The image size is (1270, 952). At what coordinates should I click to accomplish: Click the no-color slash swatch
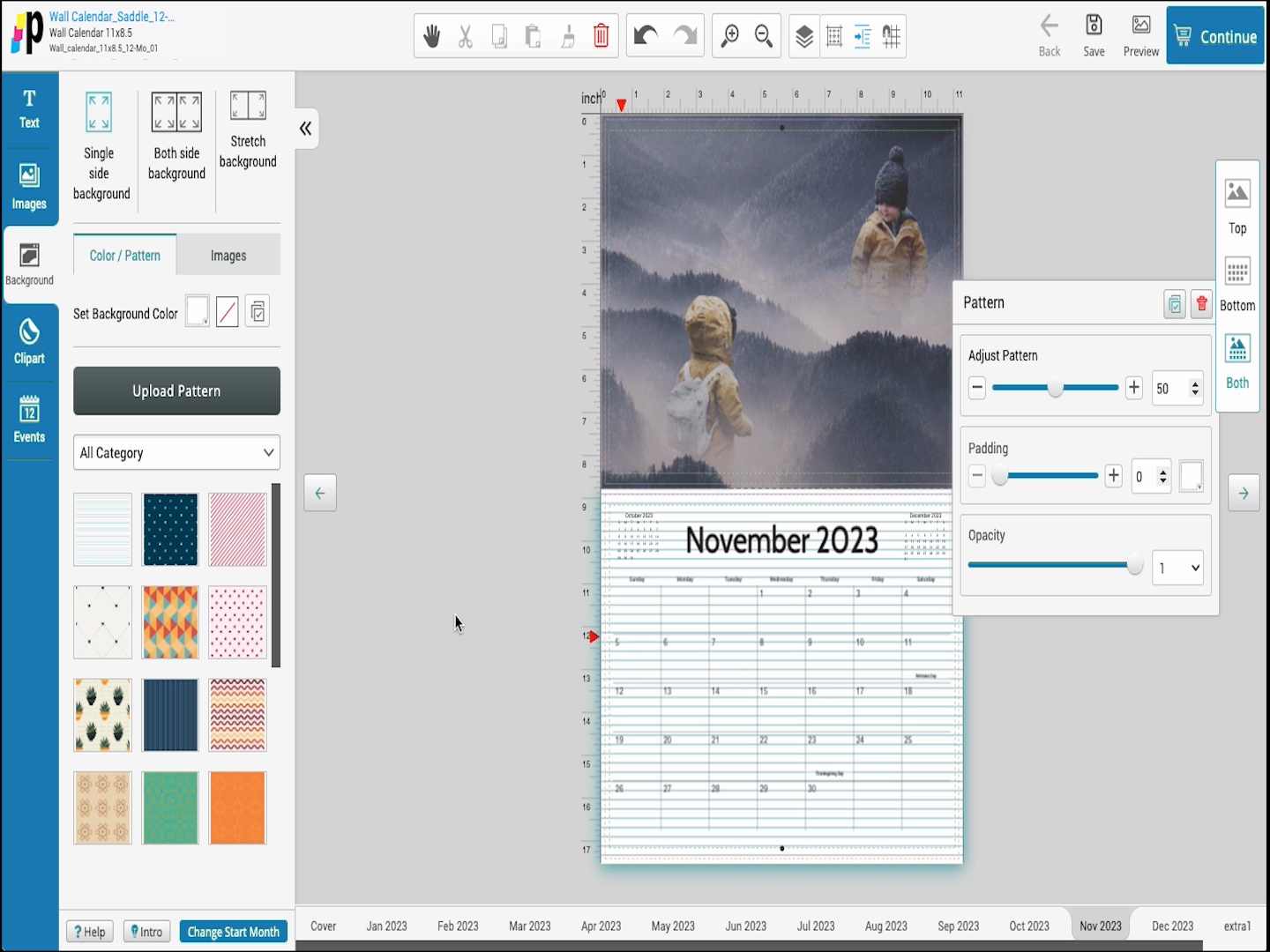click(228, 312)
